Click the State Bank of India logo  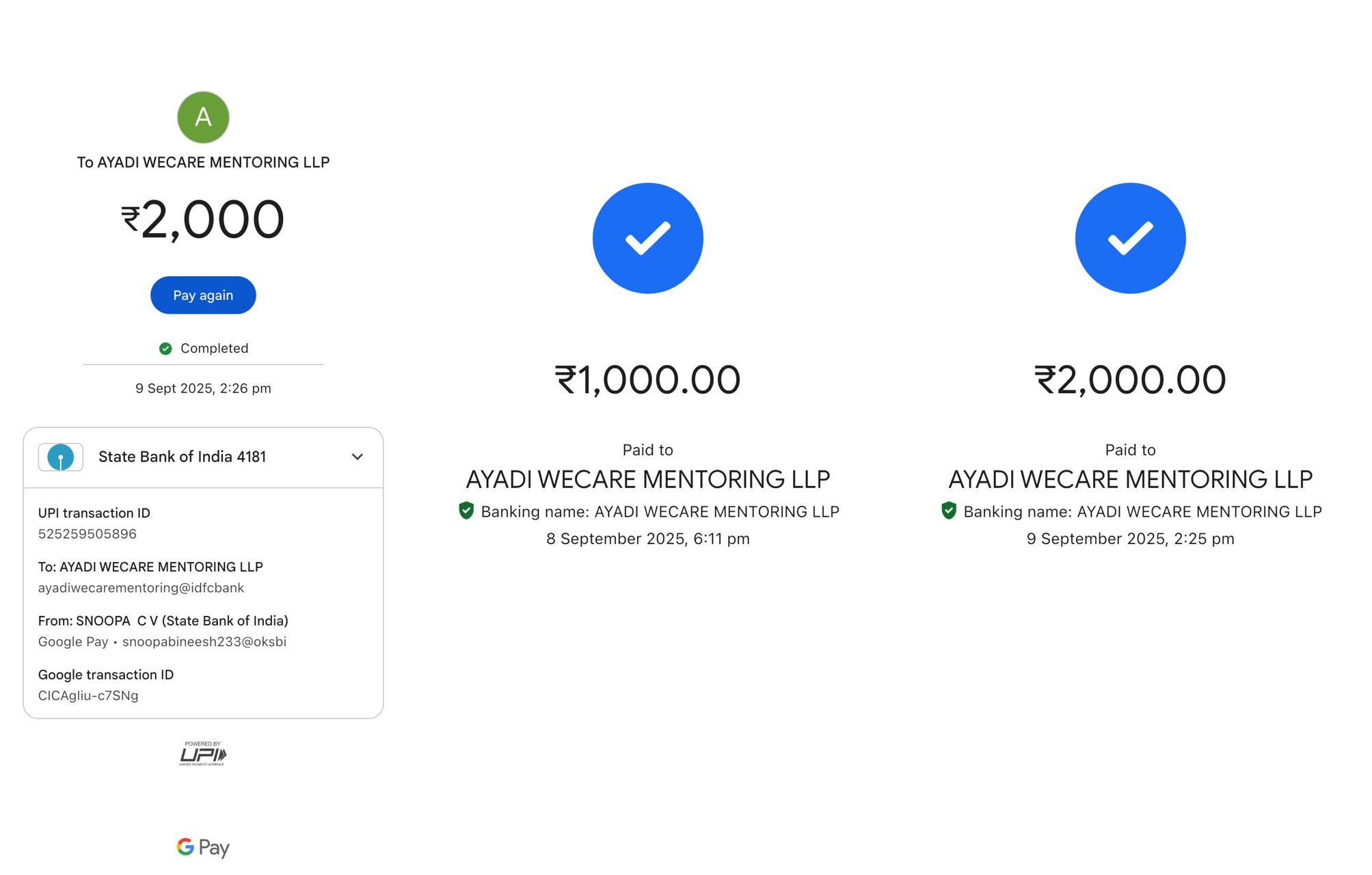(x=61, y=457)
